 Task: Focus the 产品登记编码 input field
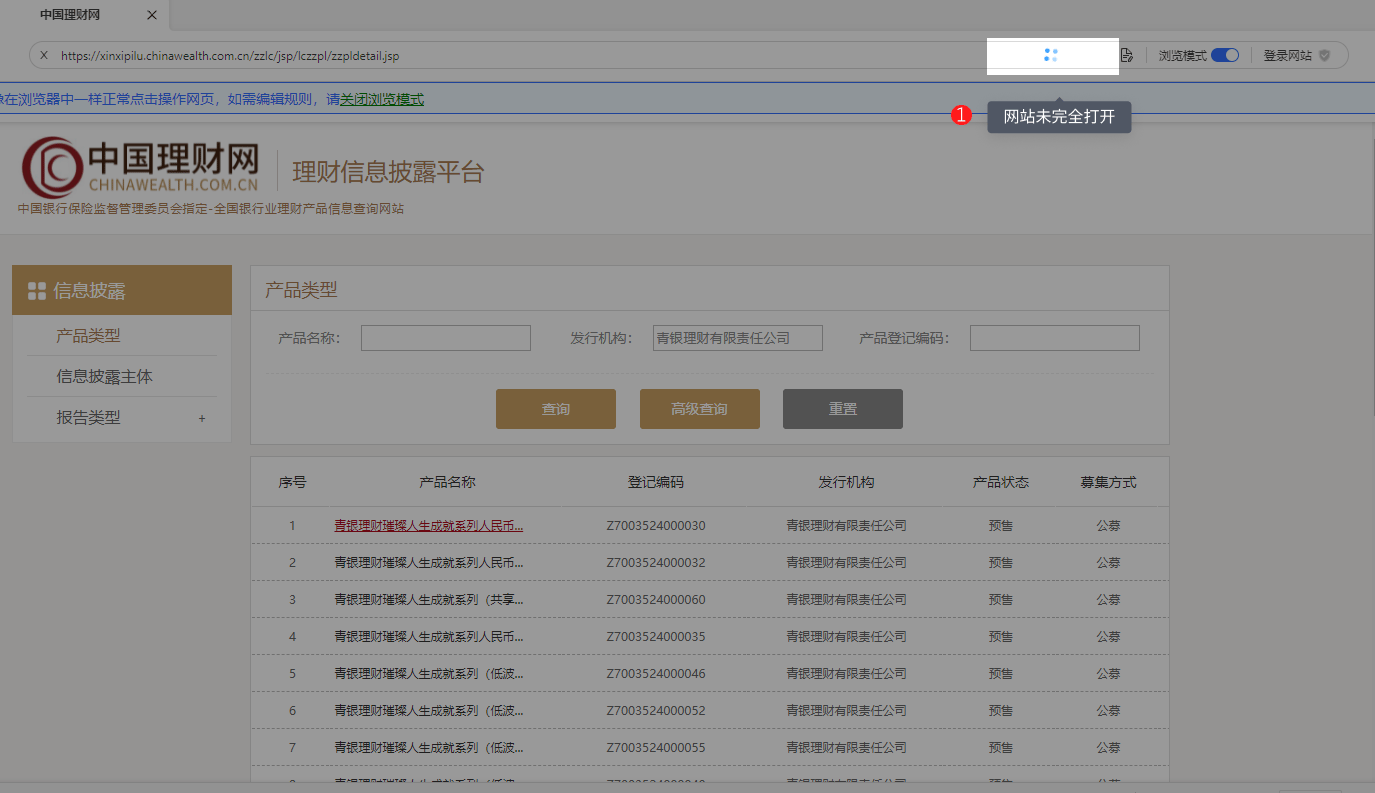point(1055,338)
